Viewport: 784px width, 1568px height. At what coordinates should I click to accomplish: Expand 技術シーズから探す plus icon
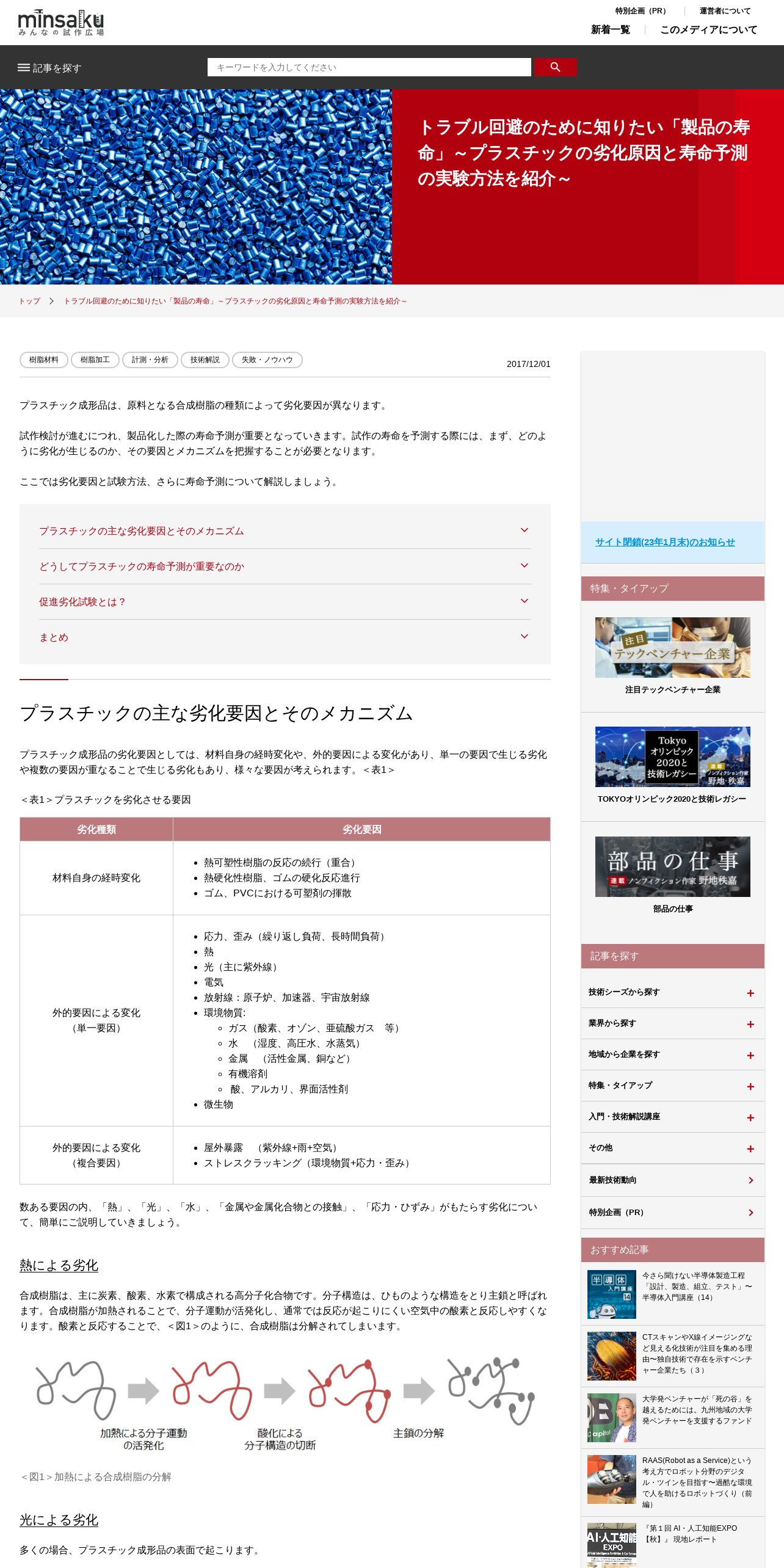coord(750,993)
